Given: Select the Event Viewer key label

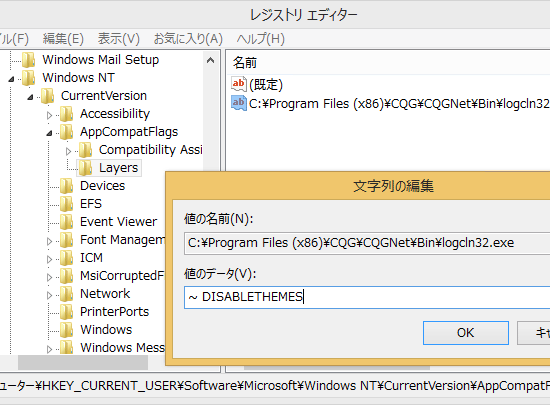Looking at the screenshot, I should click(119, 222).
